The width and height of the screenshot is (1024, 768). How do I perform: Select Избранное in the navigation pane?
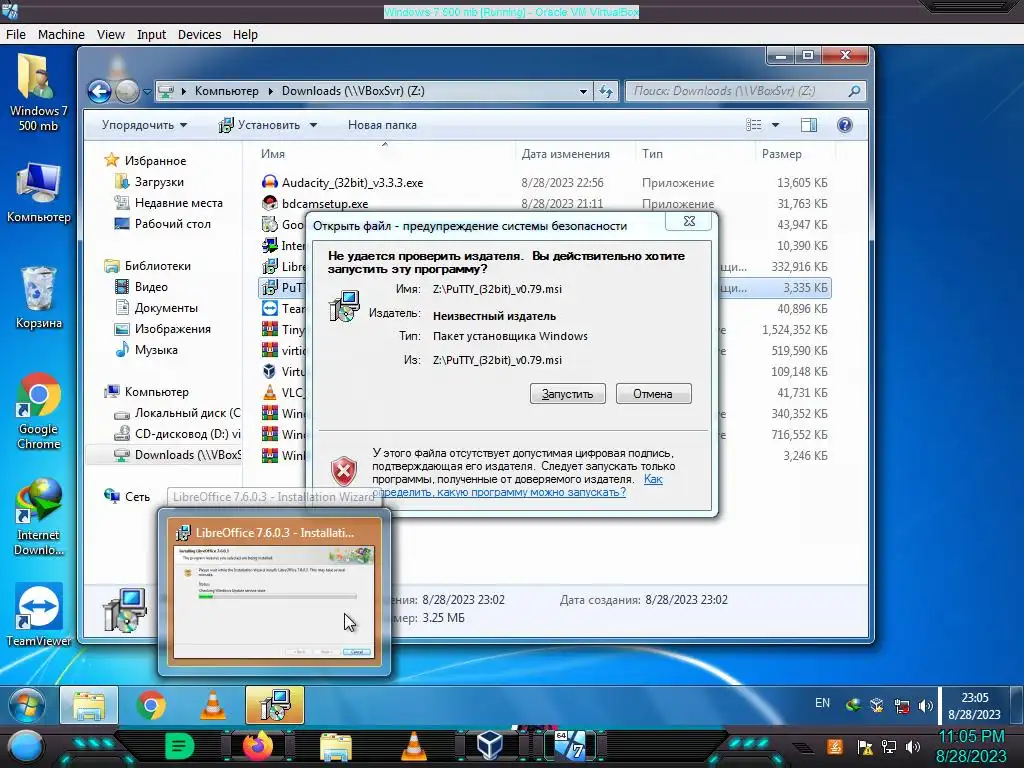click(155, 161)
